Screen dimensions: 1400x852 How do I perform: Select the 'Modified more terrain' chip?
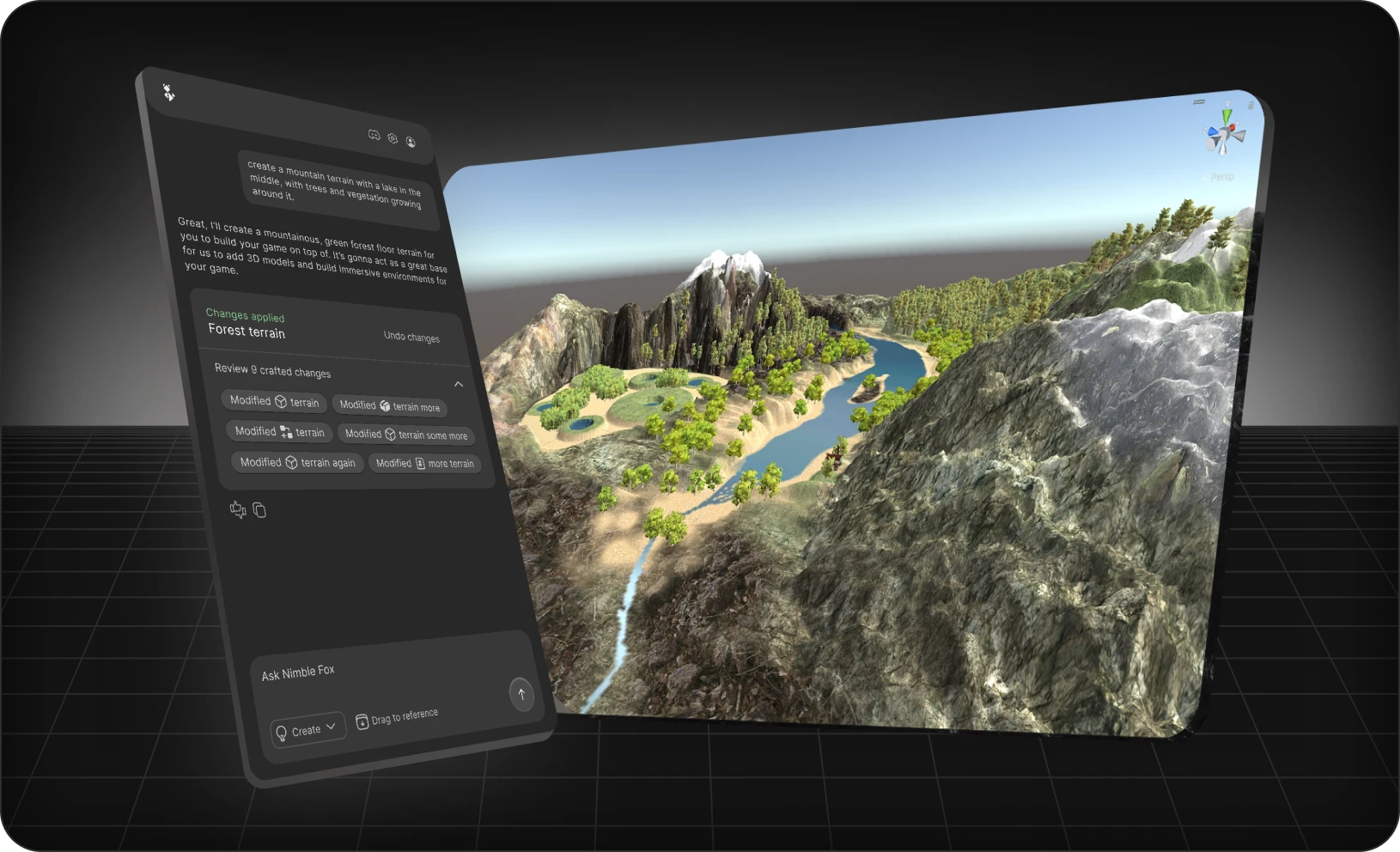pyautogui.click(x=425, y=463)
